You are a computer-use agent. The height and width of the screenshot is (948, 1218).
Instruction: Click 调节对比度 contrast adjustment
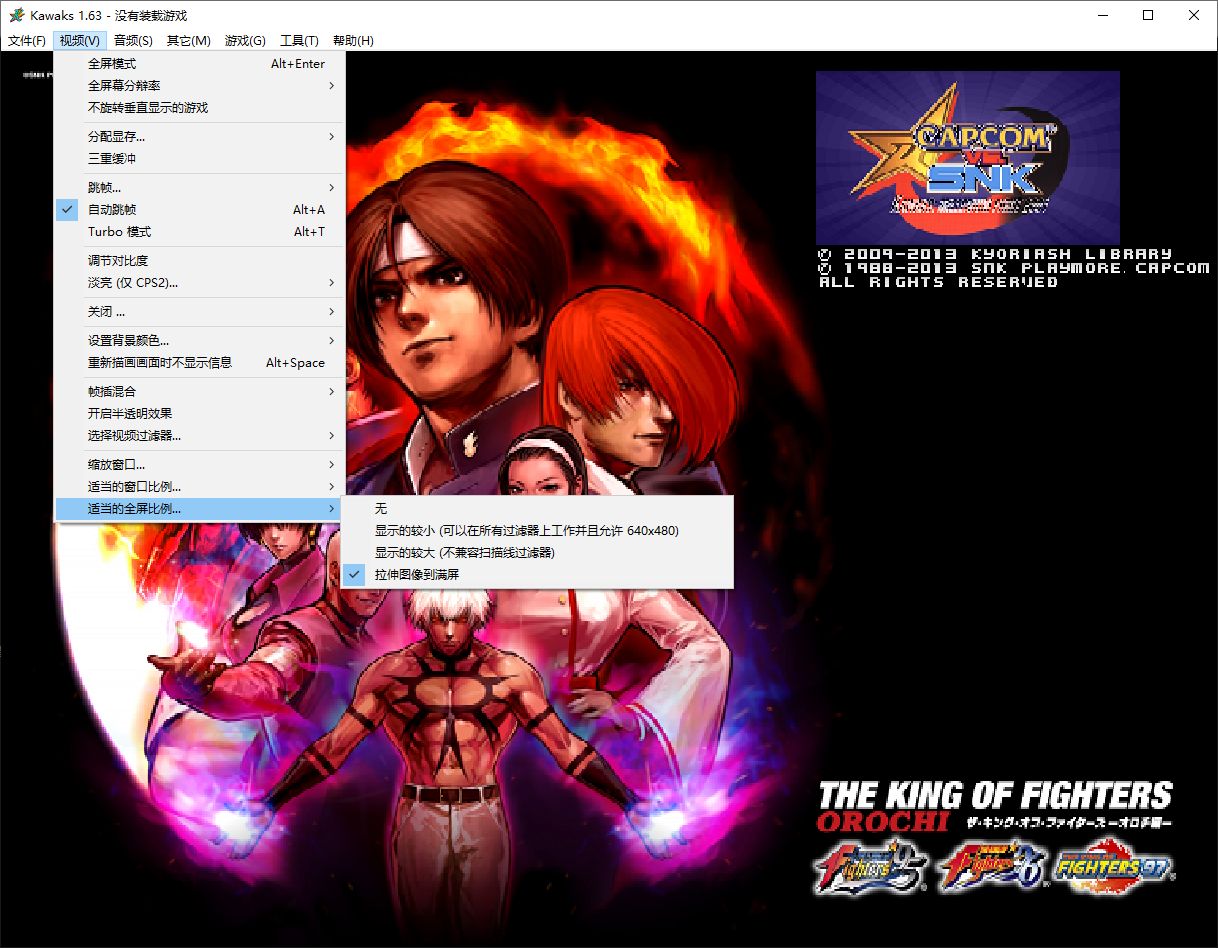tap(118, 261)
